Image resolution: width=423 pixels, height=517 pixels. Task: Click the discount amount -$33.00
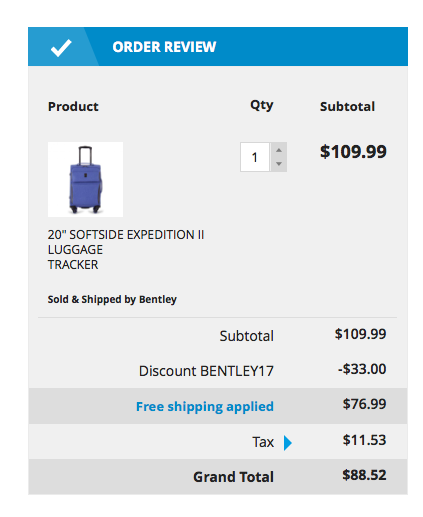(362, 369)
